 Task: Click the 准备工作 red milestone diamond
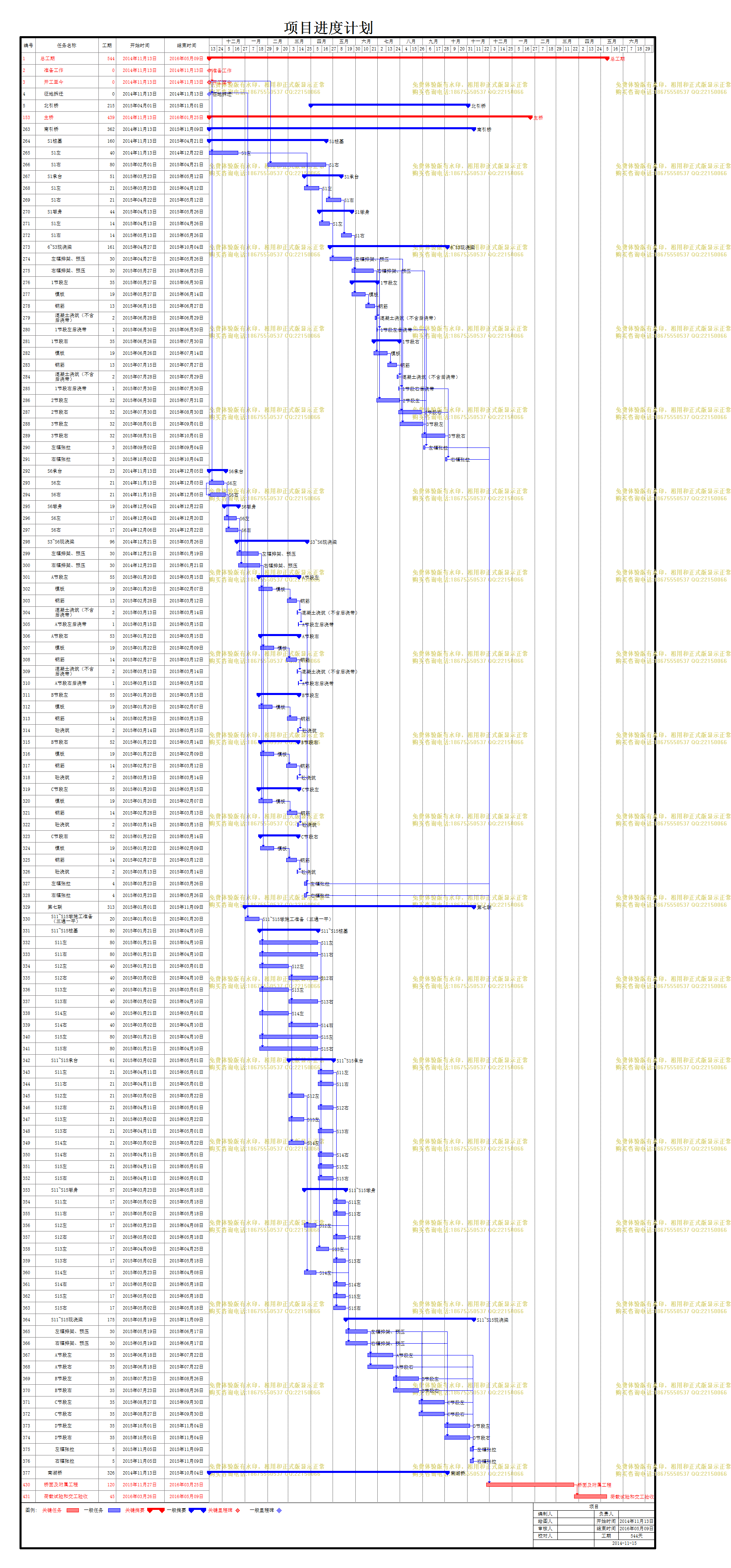coord(209,71)
